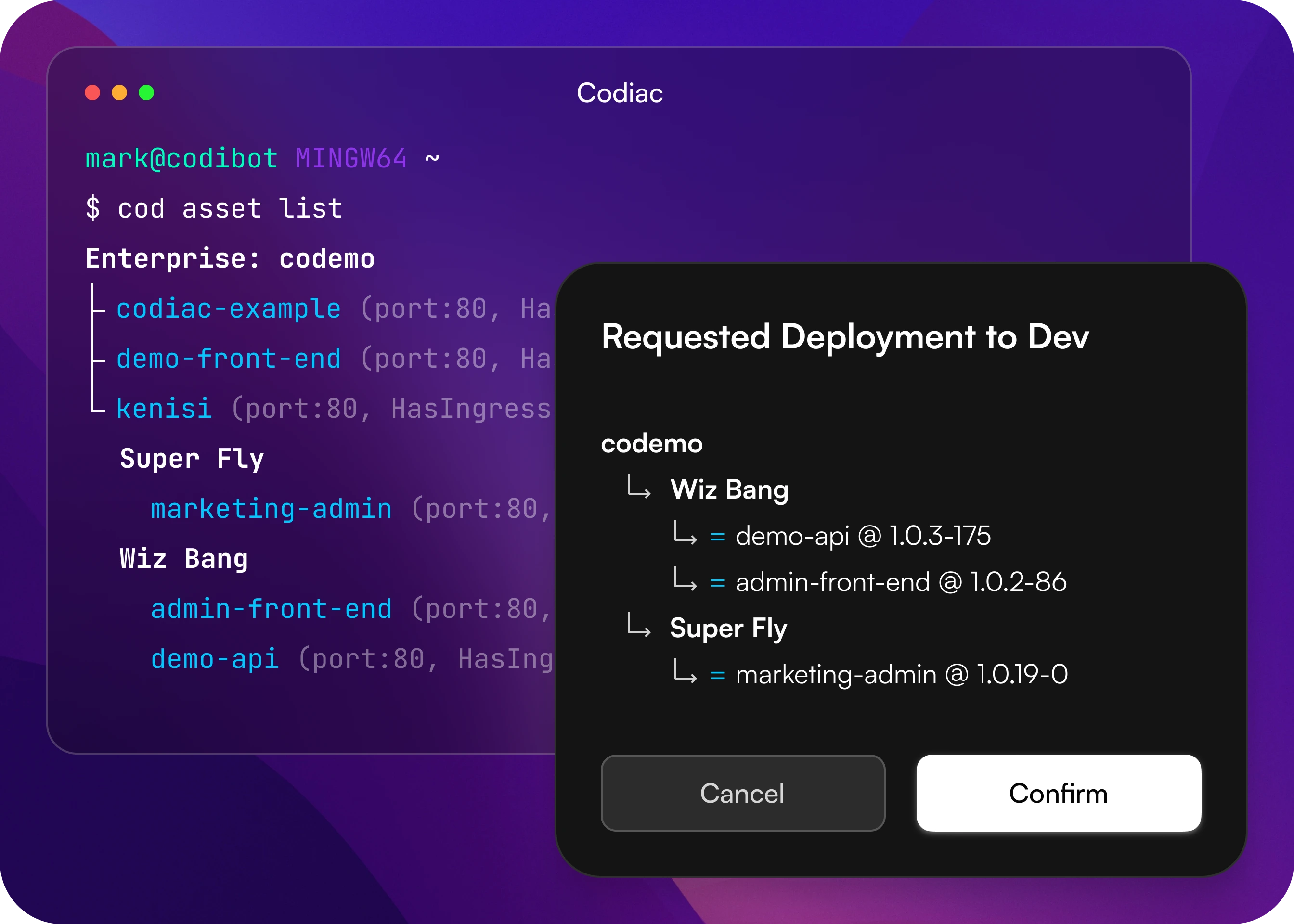
Task: Click kenisi in the terminal asset list
Action: click(x=164, y=409)
